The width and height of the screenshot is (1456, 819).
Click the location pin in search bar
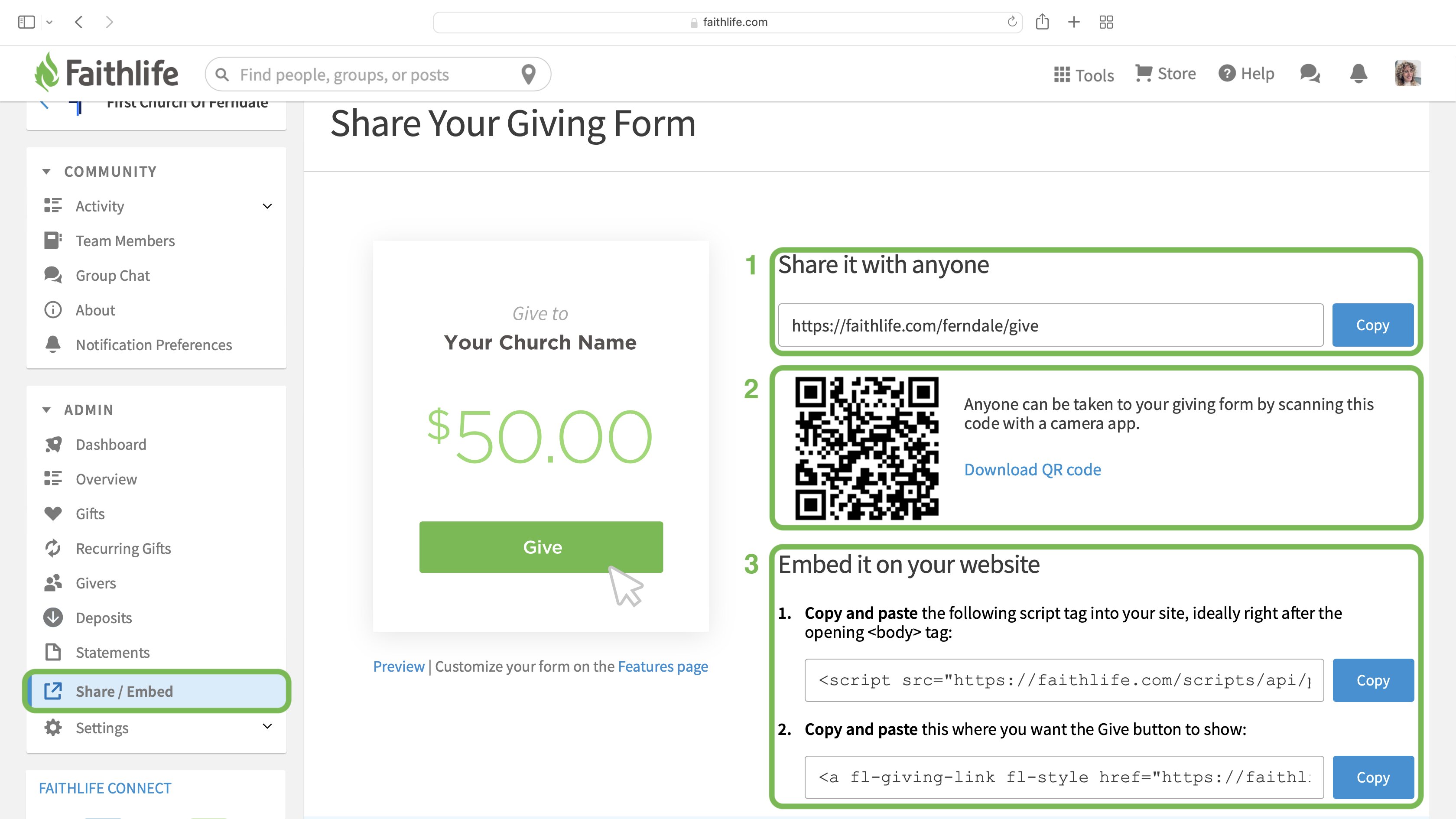(x=529, y=74)
